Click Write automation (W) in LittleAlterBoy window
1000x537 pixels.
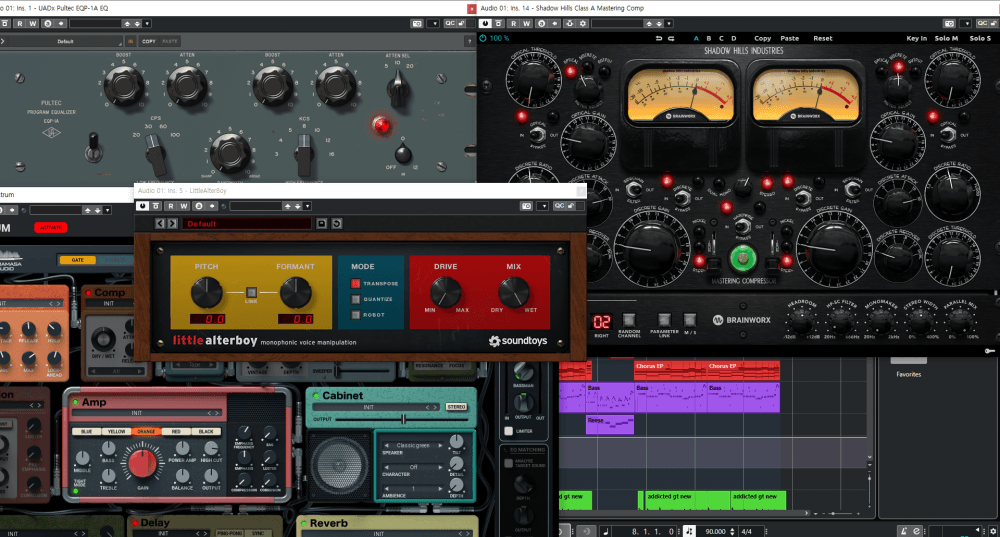tap(184, 206)
